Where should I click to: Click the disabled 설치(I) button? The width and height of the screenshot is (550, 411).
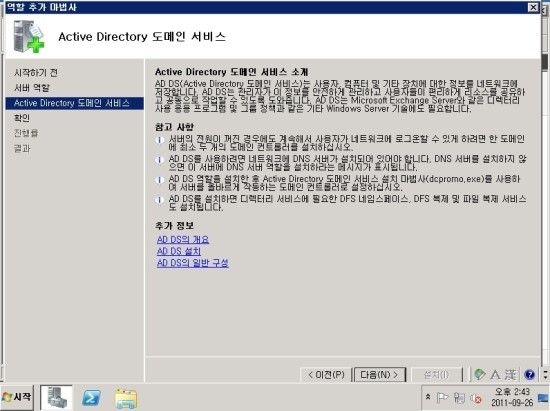(x=436, y=375)
